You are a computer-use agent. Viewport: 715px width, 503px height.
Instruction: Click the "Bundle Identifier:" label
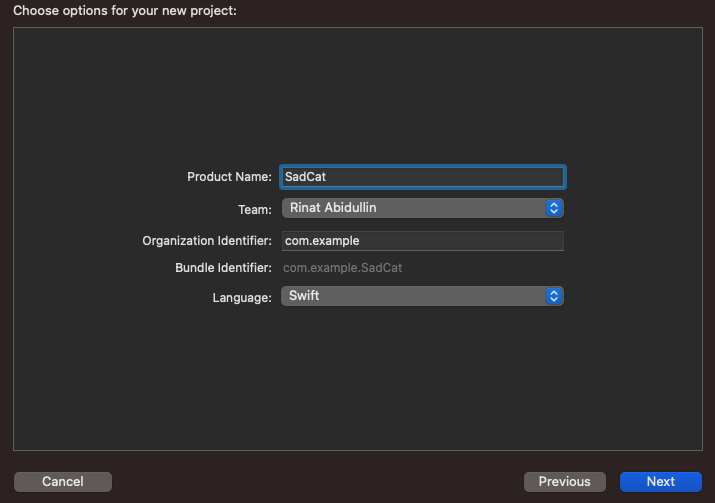point(223,268)
